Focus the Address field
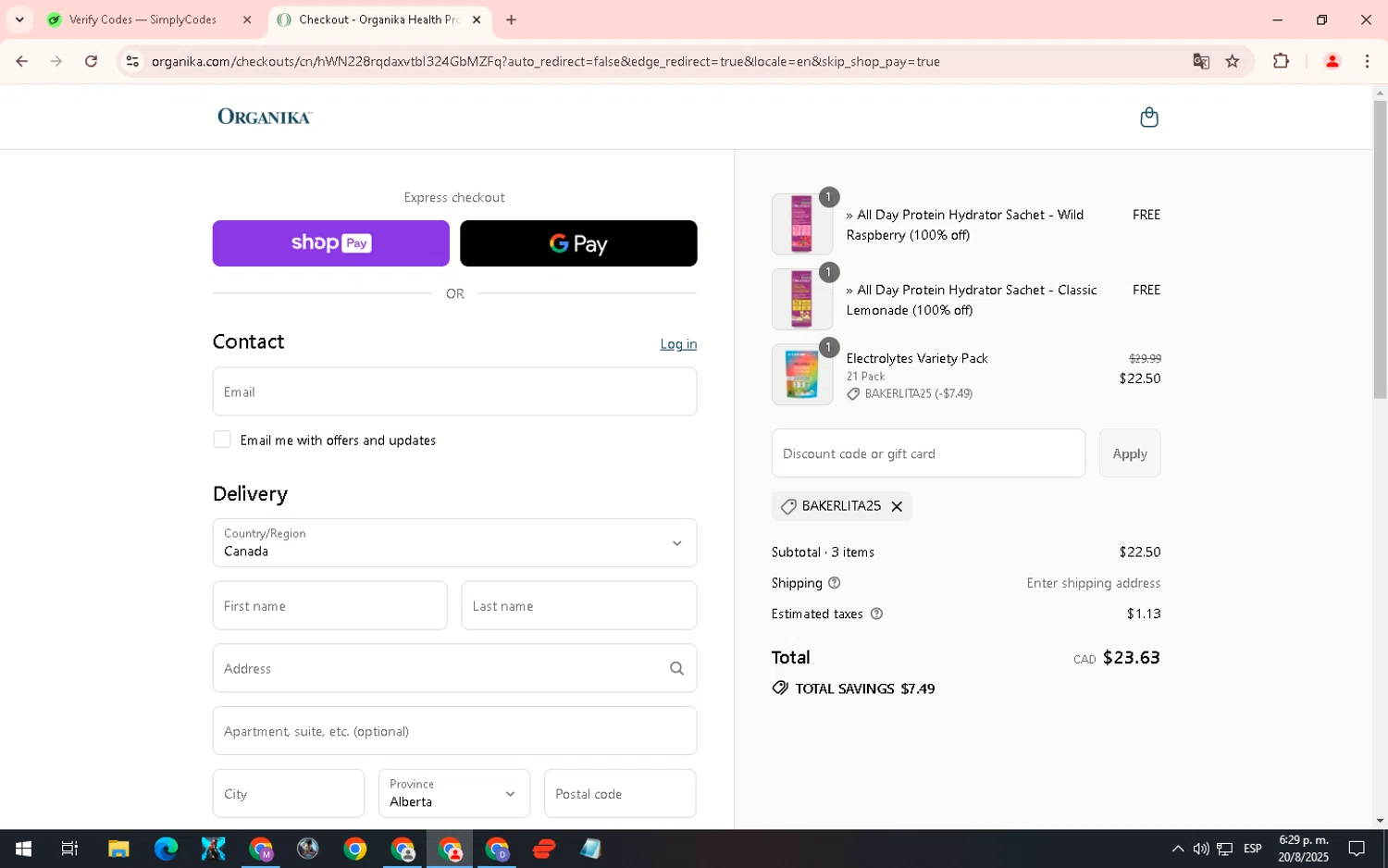The height and width of the screenshot is (868, 1388). (x=454, y=668)
